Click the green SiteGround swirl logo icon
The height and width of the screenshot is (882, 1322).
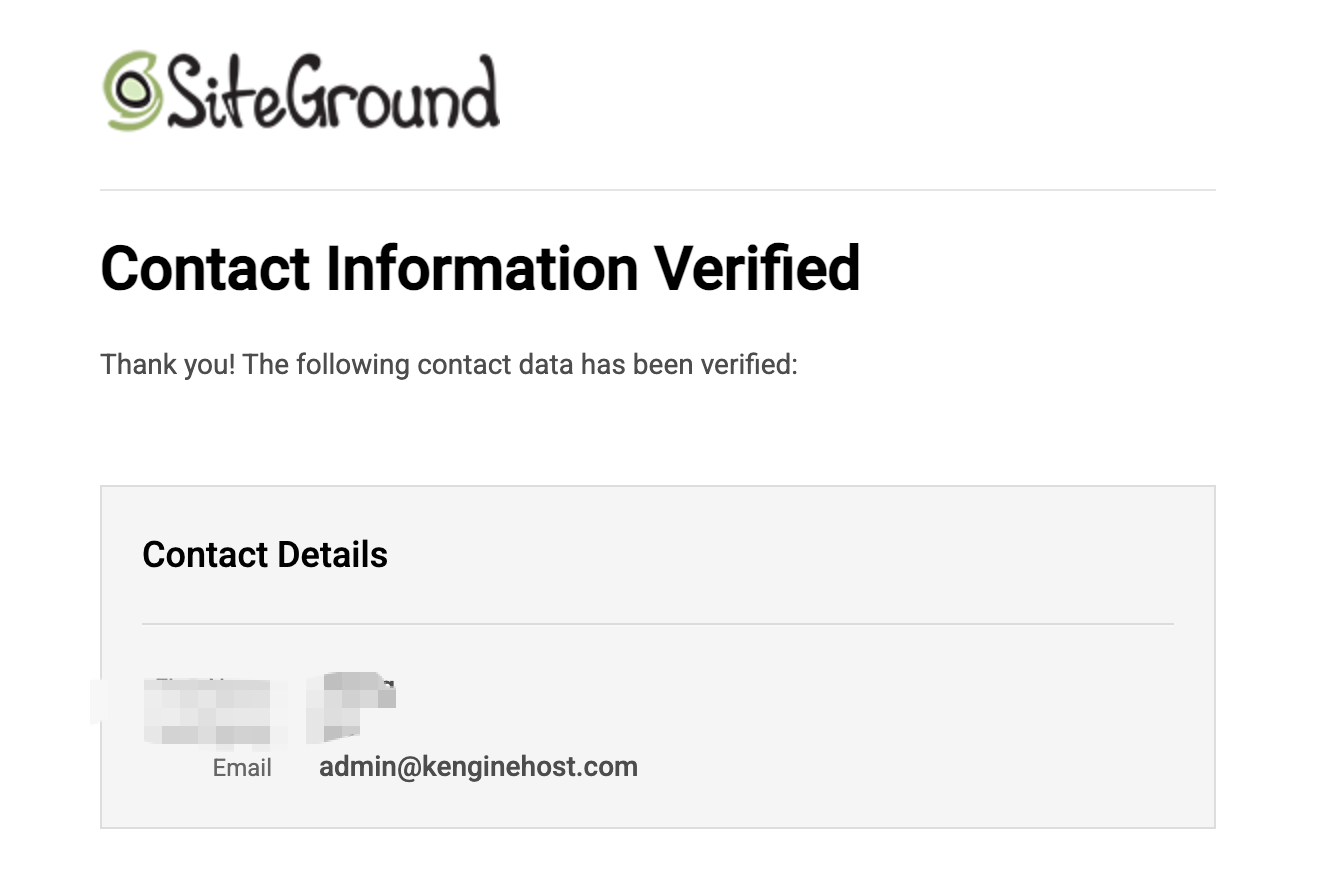pos(133,90)
